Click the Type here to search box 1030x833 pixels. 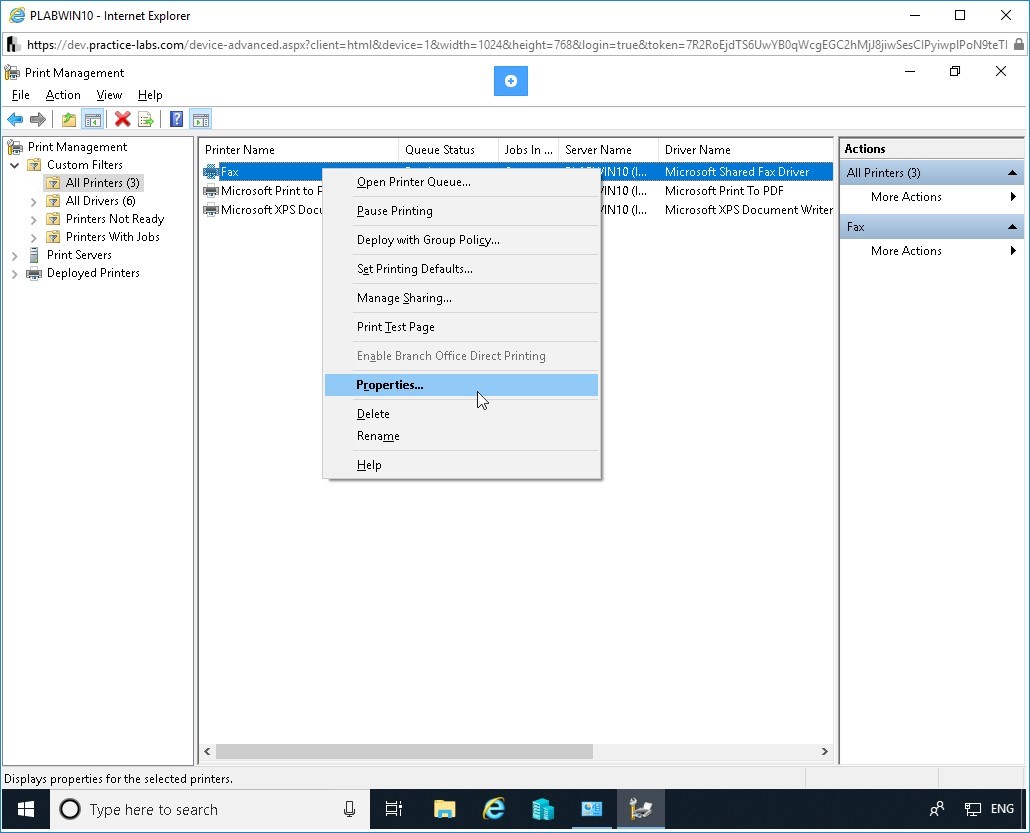click(x=210, y=809)
